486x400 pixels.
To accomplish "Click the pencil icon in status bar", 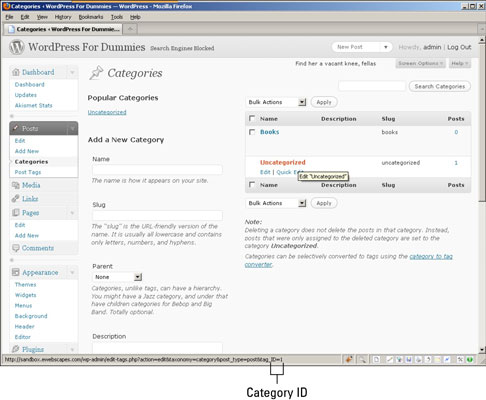I will pyautogui.click(x=389, y=360).
